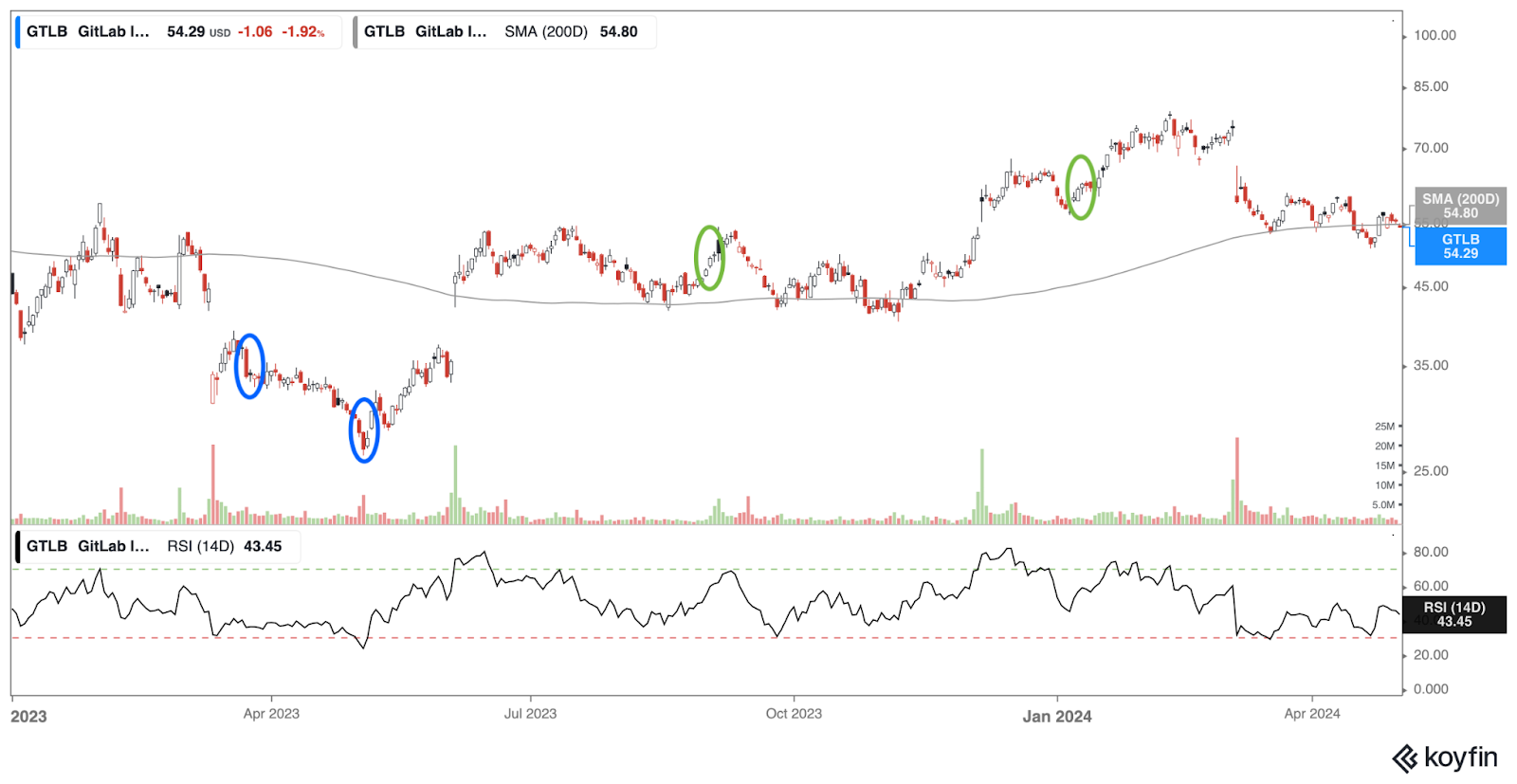The width and height of the screenshot is (1517, 784).
Task: Click the 80.00 RSI axis label
Action: pos(1431,552)
